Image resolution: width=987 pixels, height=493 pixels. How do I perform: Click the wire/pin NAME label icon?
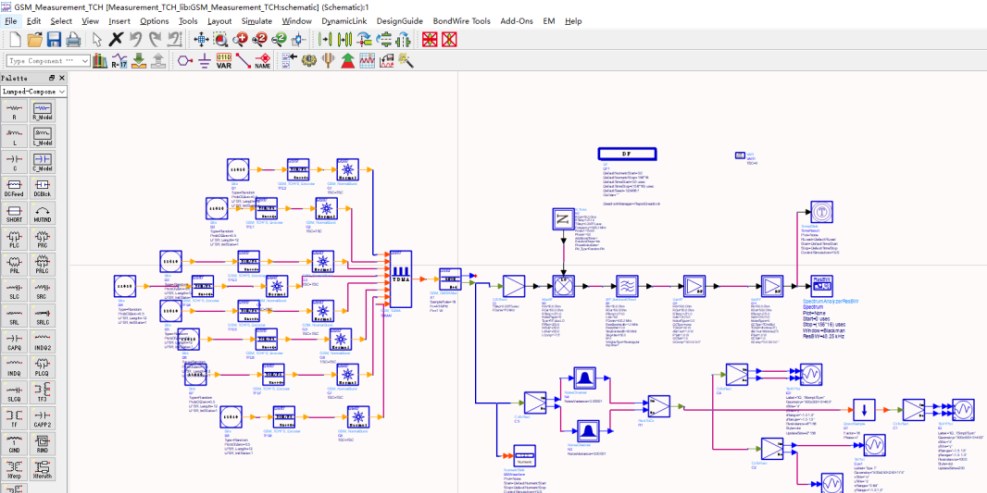click(262, 61)
